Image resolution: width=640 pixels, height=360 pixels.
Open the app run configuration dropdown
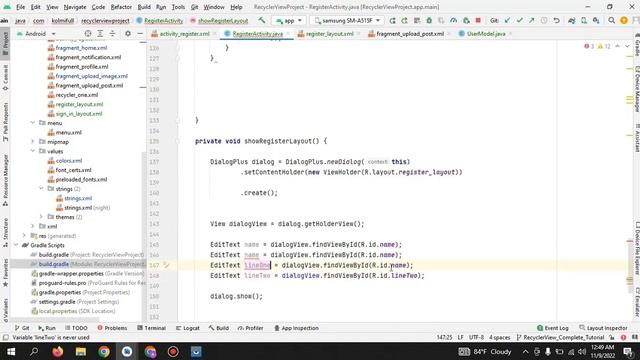pyautogui.click(x=289, y=20)
